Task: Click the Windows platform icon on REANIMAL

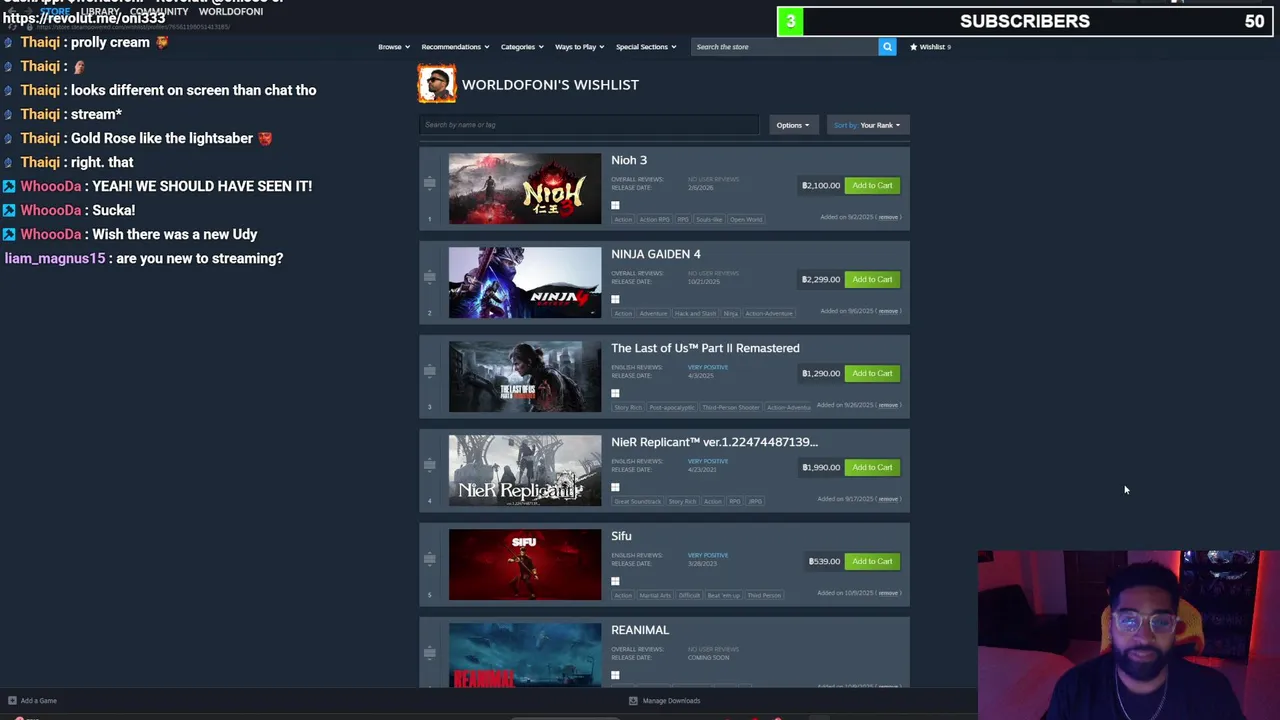Action: [x=615, y=675]
